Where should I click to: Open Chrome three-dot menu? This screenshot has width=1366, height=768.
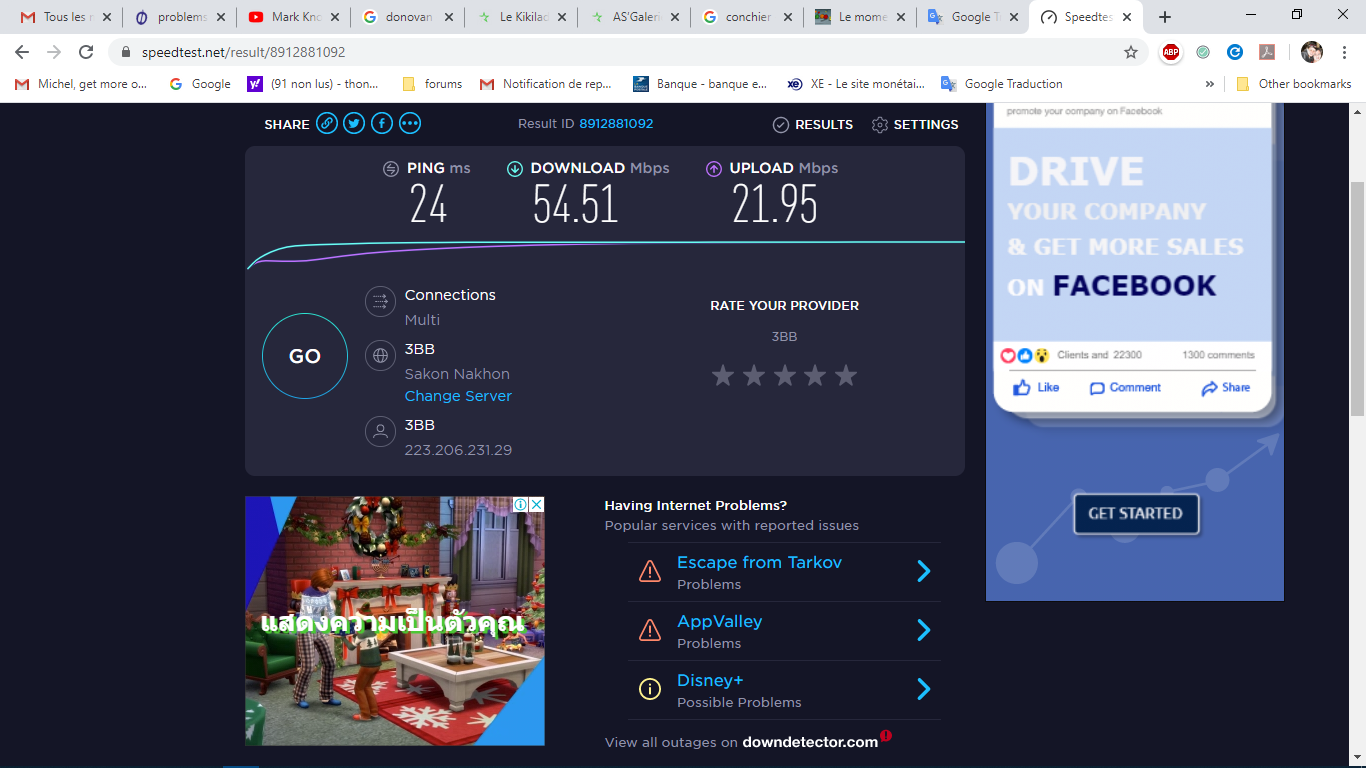(x=1343, y=52)
